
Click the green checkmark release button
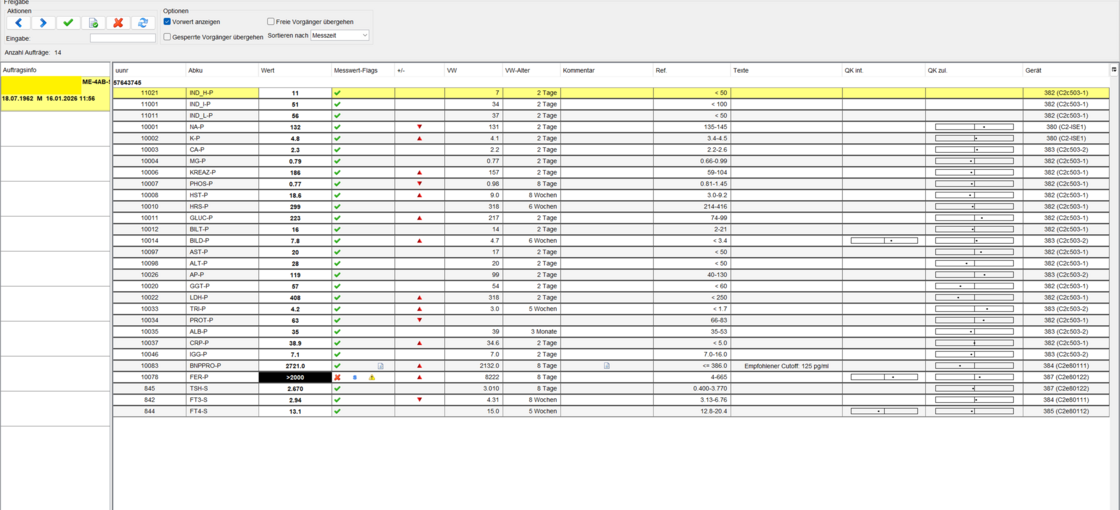[x=68, y=22]
